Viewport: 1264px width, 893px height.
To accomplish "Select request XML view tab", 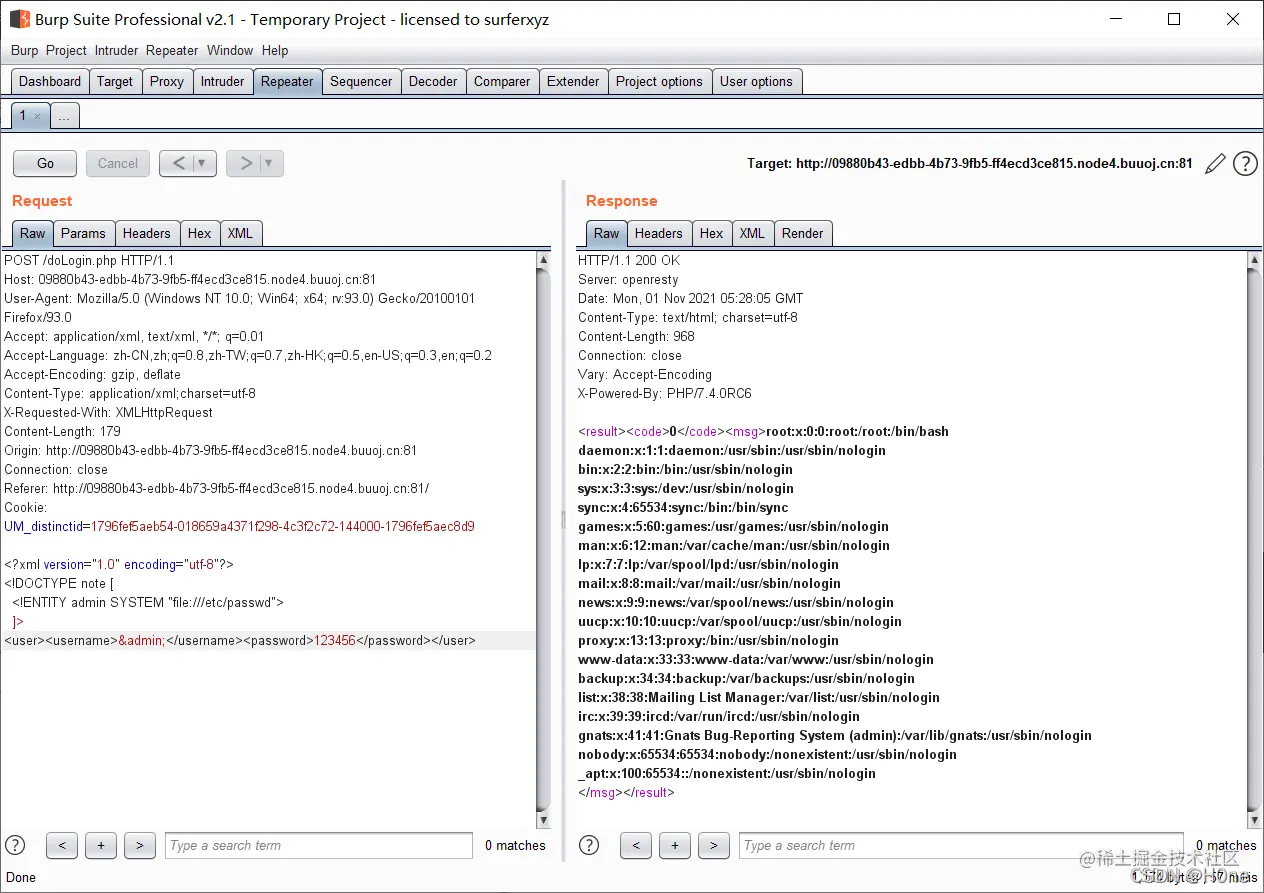I will pyautogui.click(x=240, y=233).
